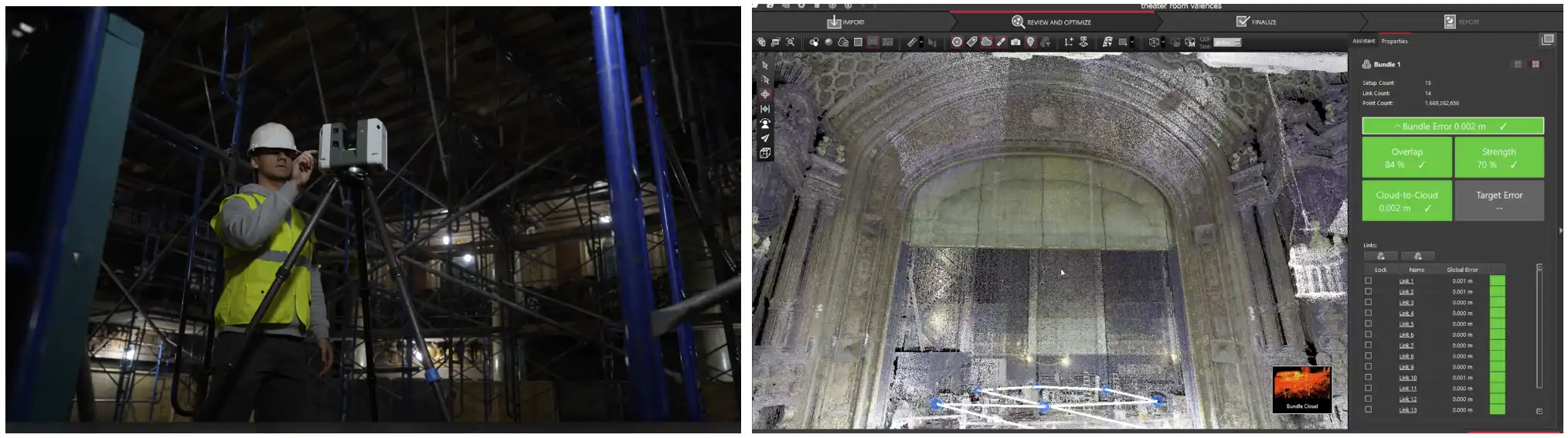Choose the paper-plane fly mode tool
The height and width of the screenshot is (438, 1568).
[x=765, y=138]
